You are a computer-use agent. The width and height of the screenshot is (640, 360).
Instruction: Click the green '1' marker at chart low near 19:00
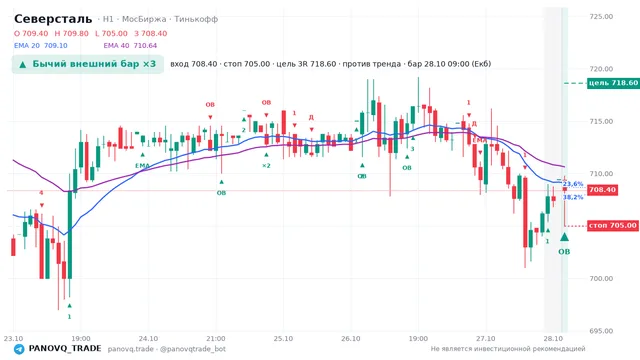coord(69,317)
